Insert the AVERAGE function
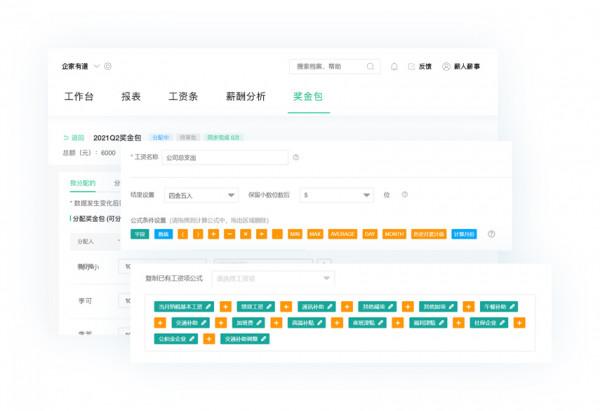Viewport: 600px width, 411px height. coord(343,234)
